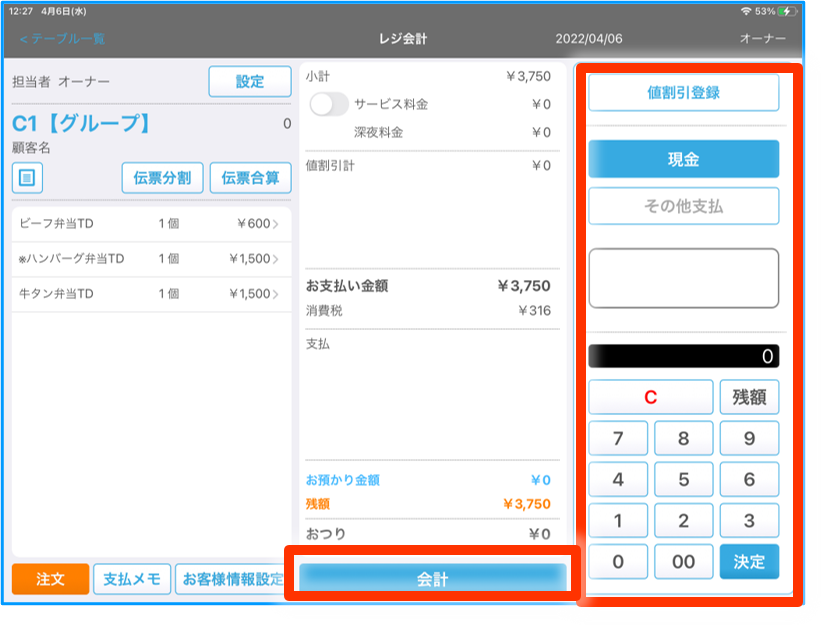Tap keypad digit 8
This screenshot has height=630, width=826.
click(x=683, y=438)
